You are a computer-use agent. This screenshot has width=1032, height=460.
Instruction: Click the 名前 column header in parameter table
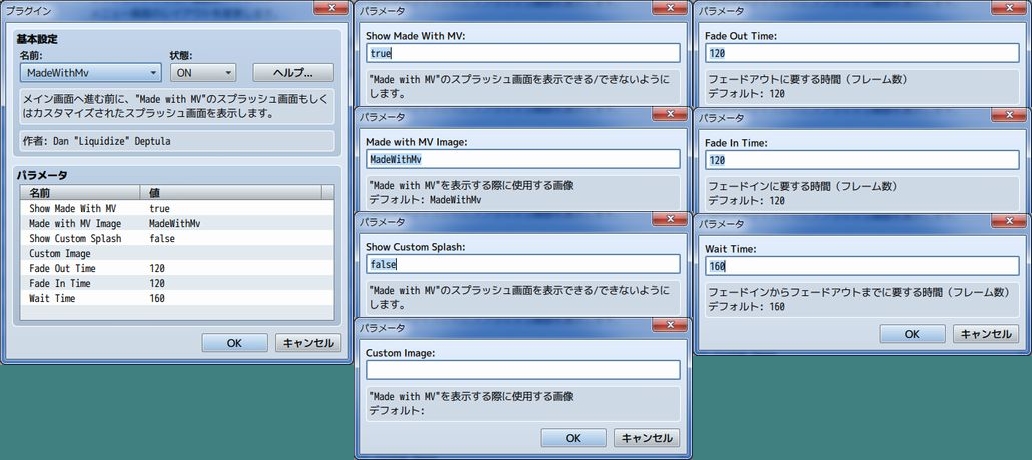[80, 192]
